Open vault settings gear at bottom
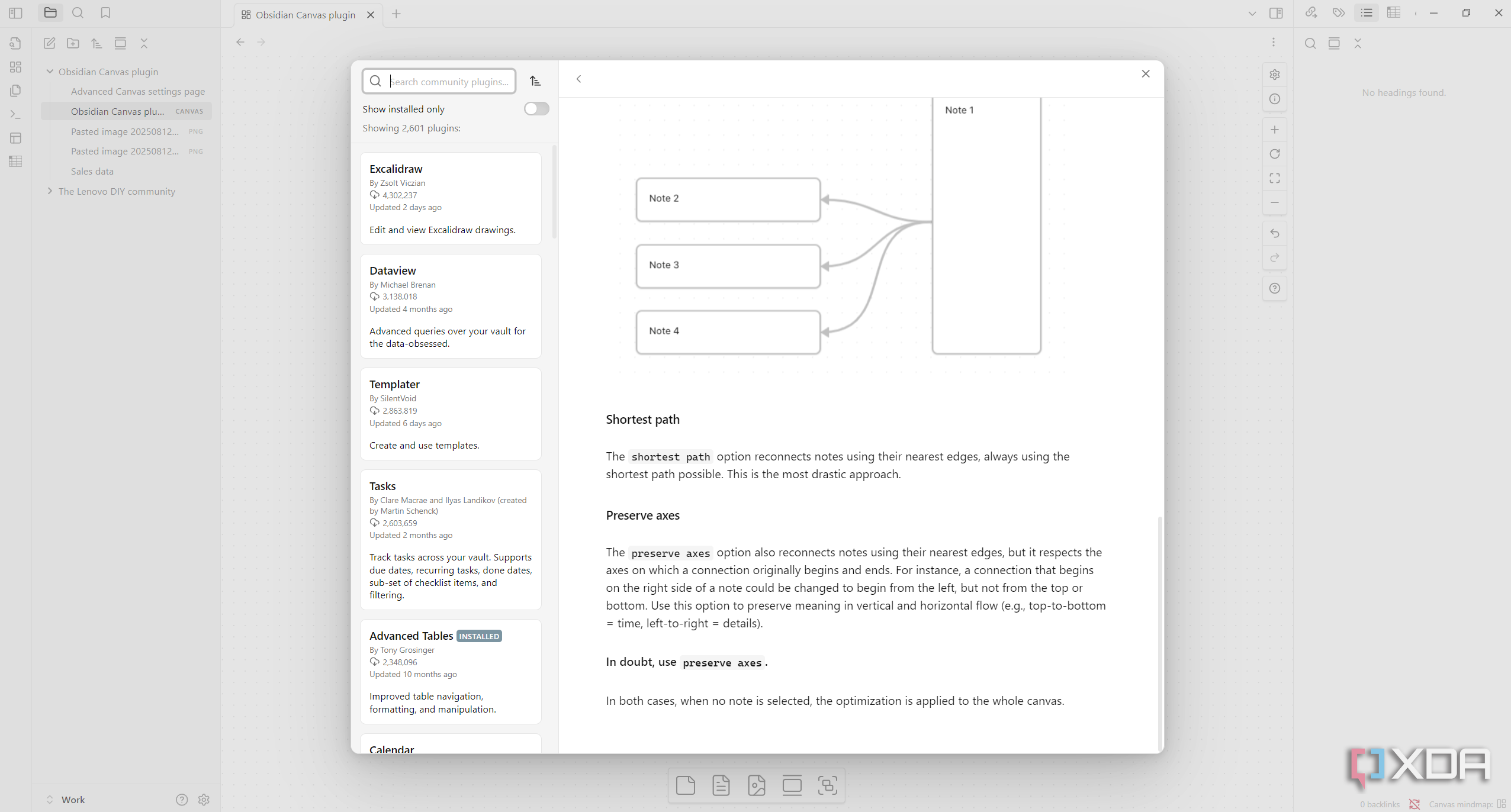Screen dimensions: 1511x812 (204, 800)
